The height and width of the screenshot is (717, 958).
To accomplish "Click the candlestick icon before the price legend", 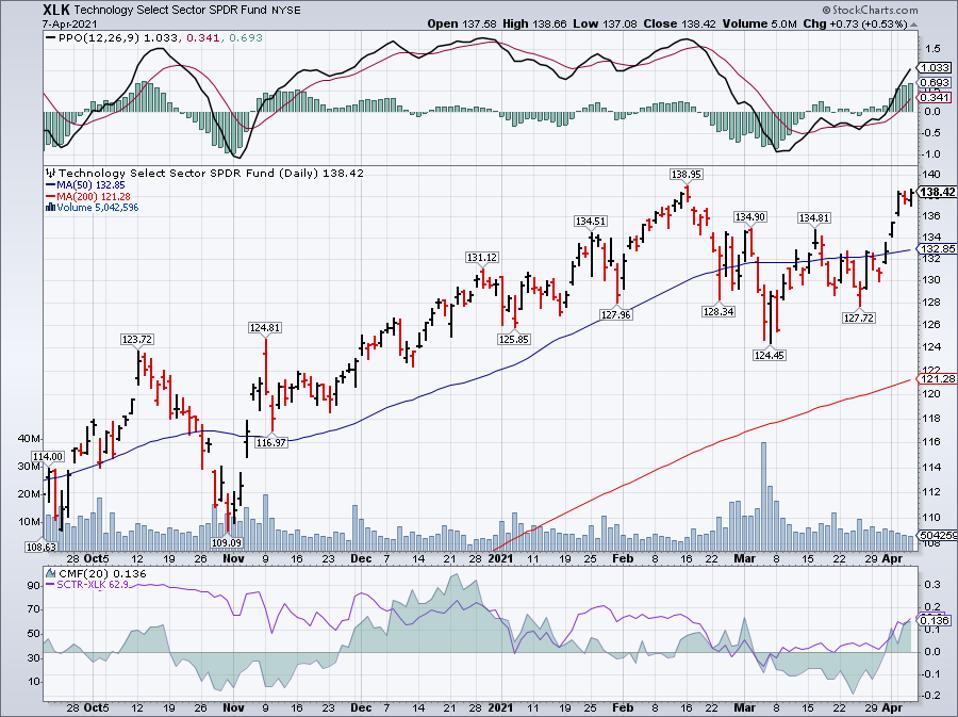I will tap(50, 173).
